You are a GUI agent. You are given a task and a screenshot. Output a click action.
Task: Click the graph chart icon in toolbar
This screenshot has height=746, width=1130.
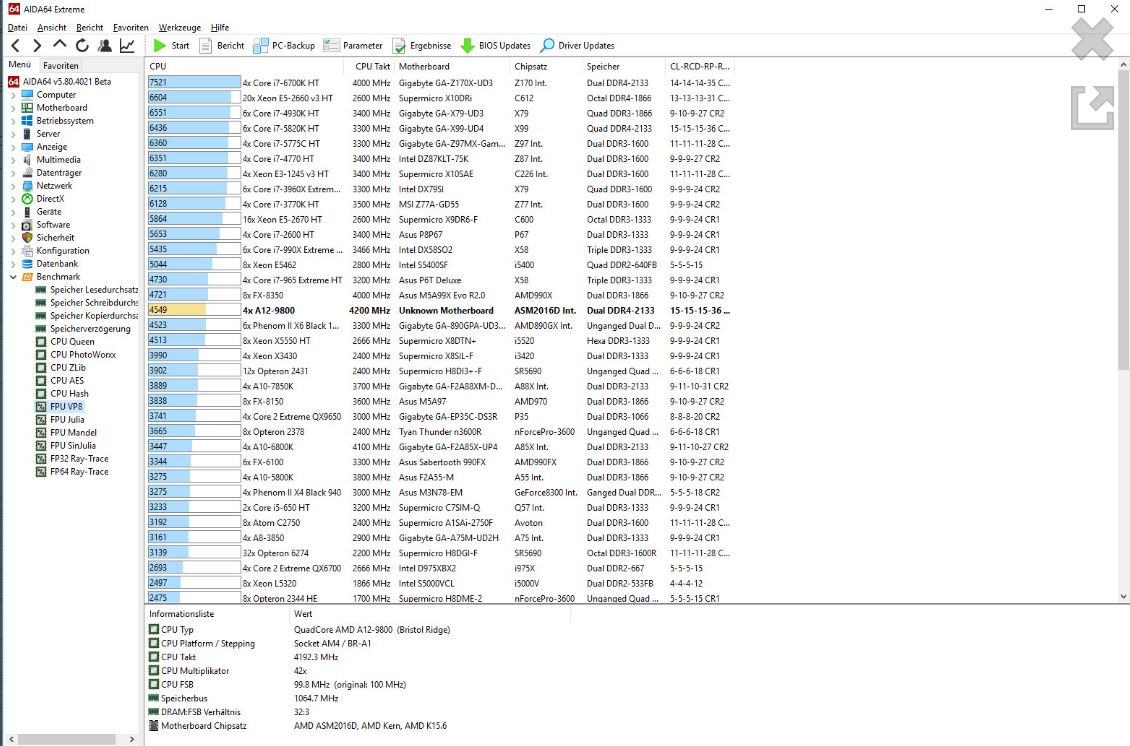click(x=128, y=45)
